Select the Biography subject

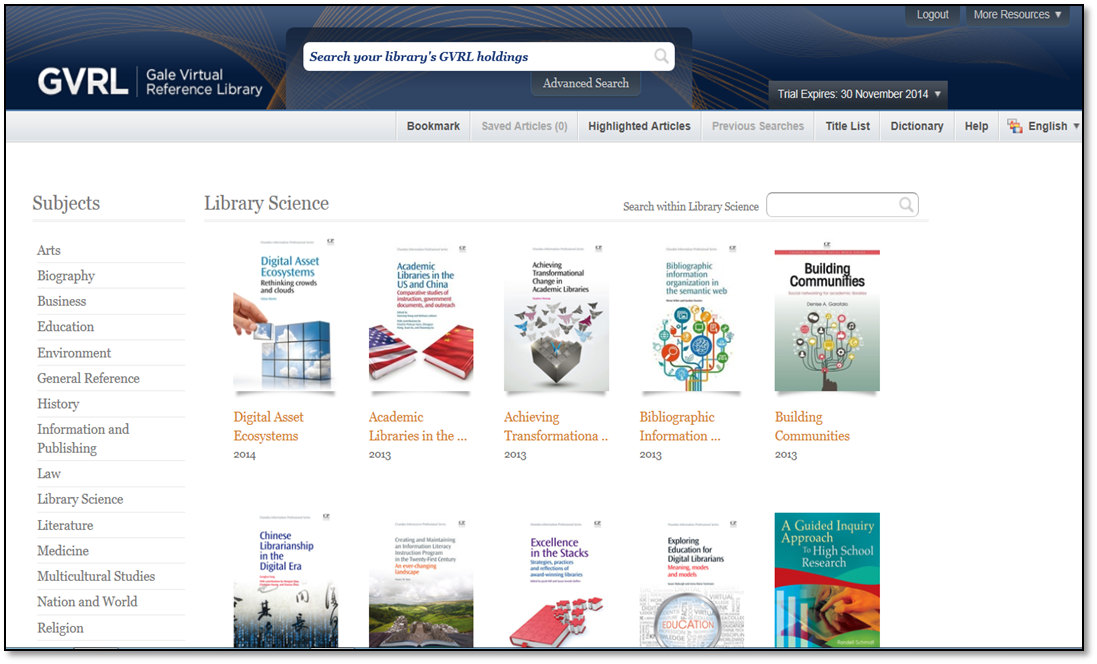pos(66,276)
